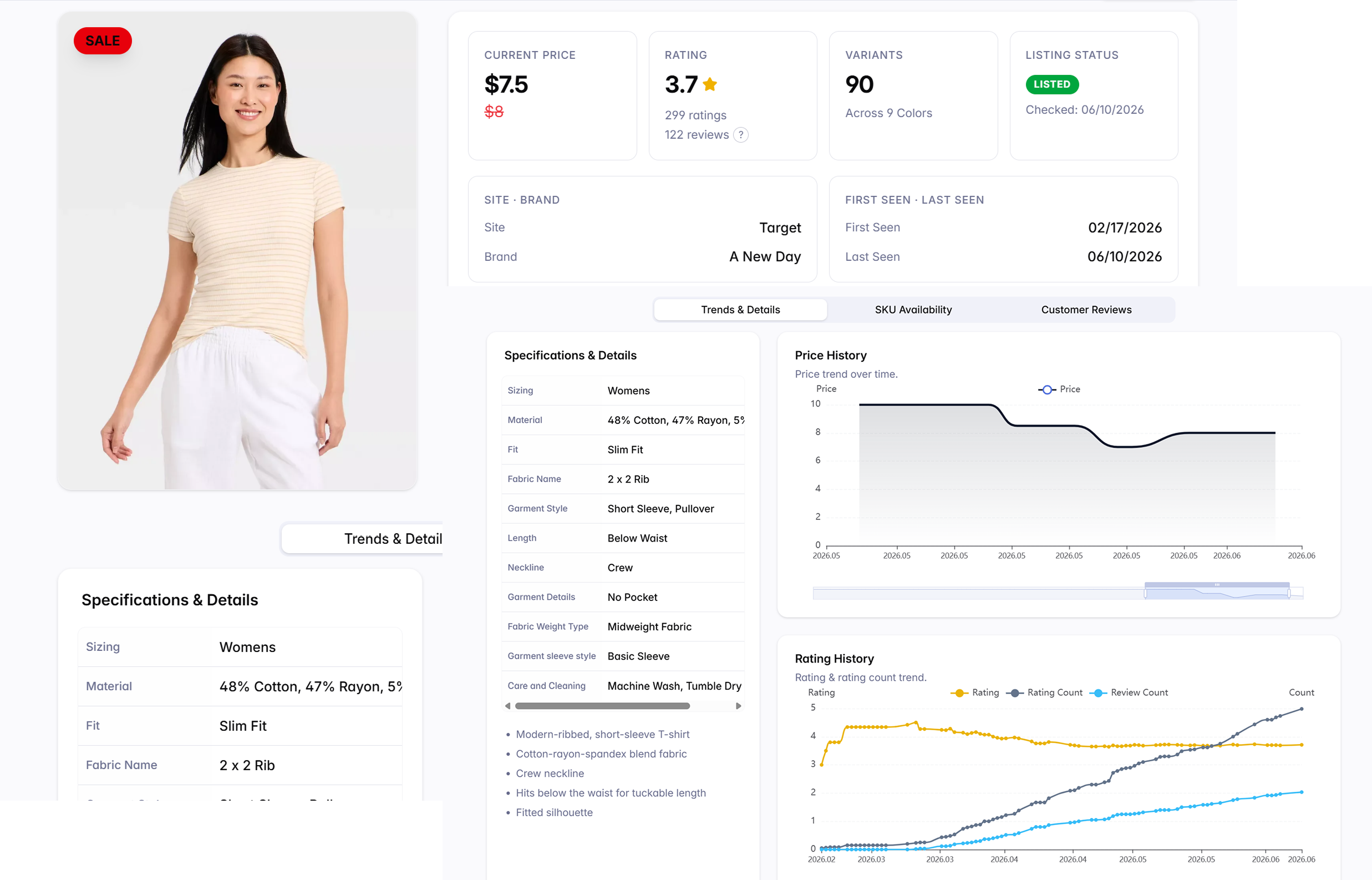Click the Crew neckline value

click(x=620, y=568)
